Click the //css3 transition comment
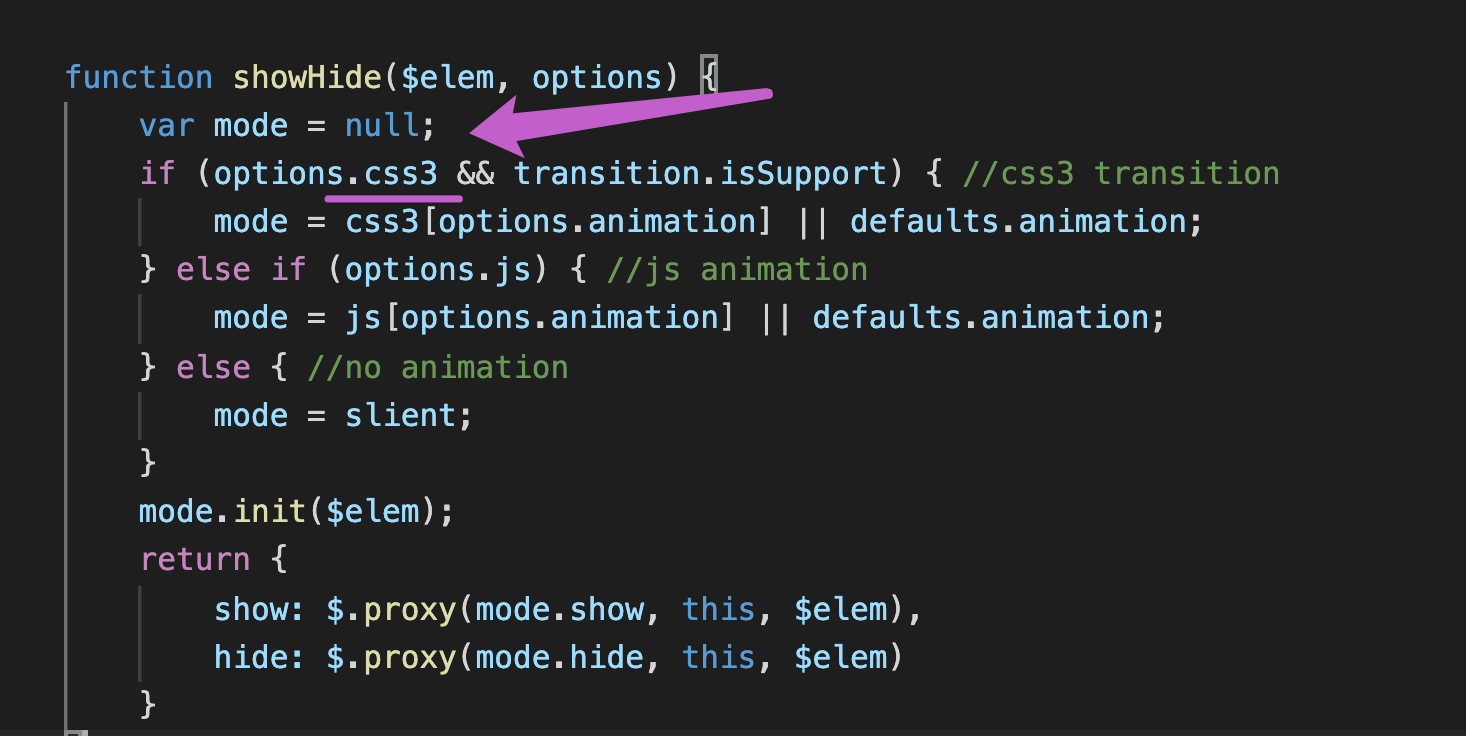Viewport: 1466px width, 736px height. point(1121,174)
